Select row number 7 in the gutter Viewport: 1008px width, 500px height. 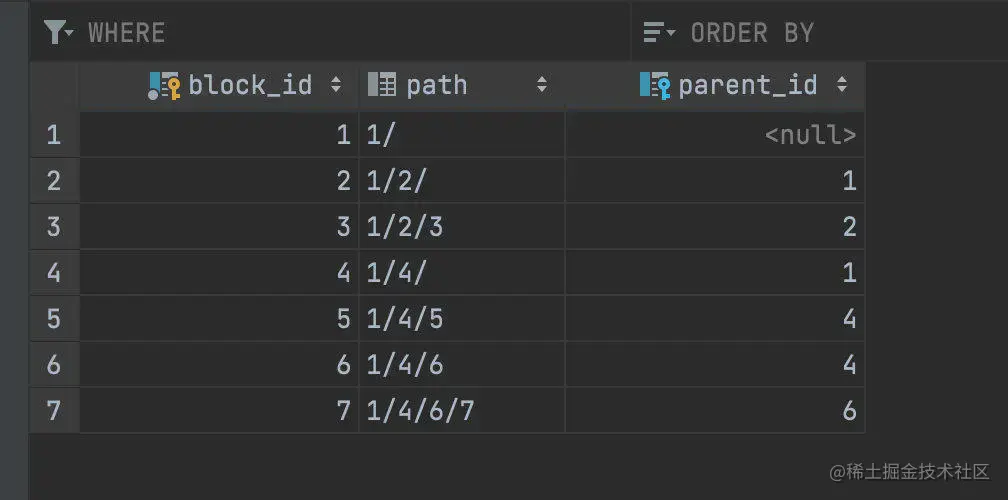[54, 410]
